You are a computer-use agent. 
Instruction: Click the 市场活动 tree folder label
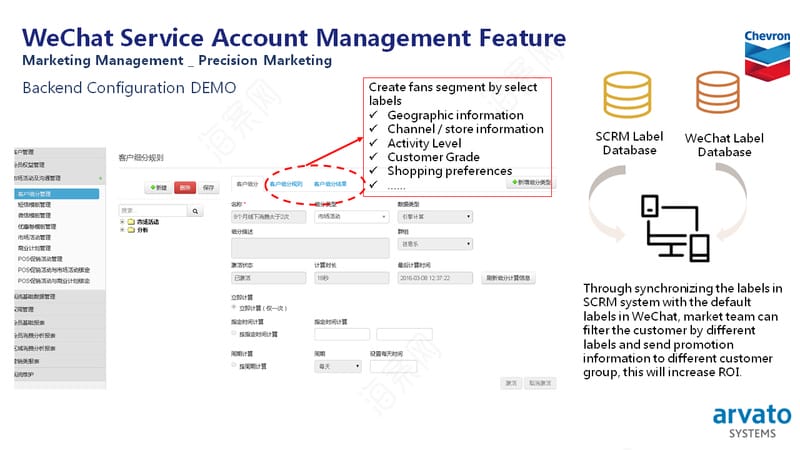[148, 222]
